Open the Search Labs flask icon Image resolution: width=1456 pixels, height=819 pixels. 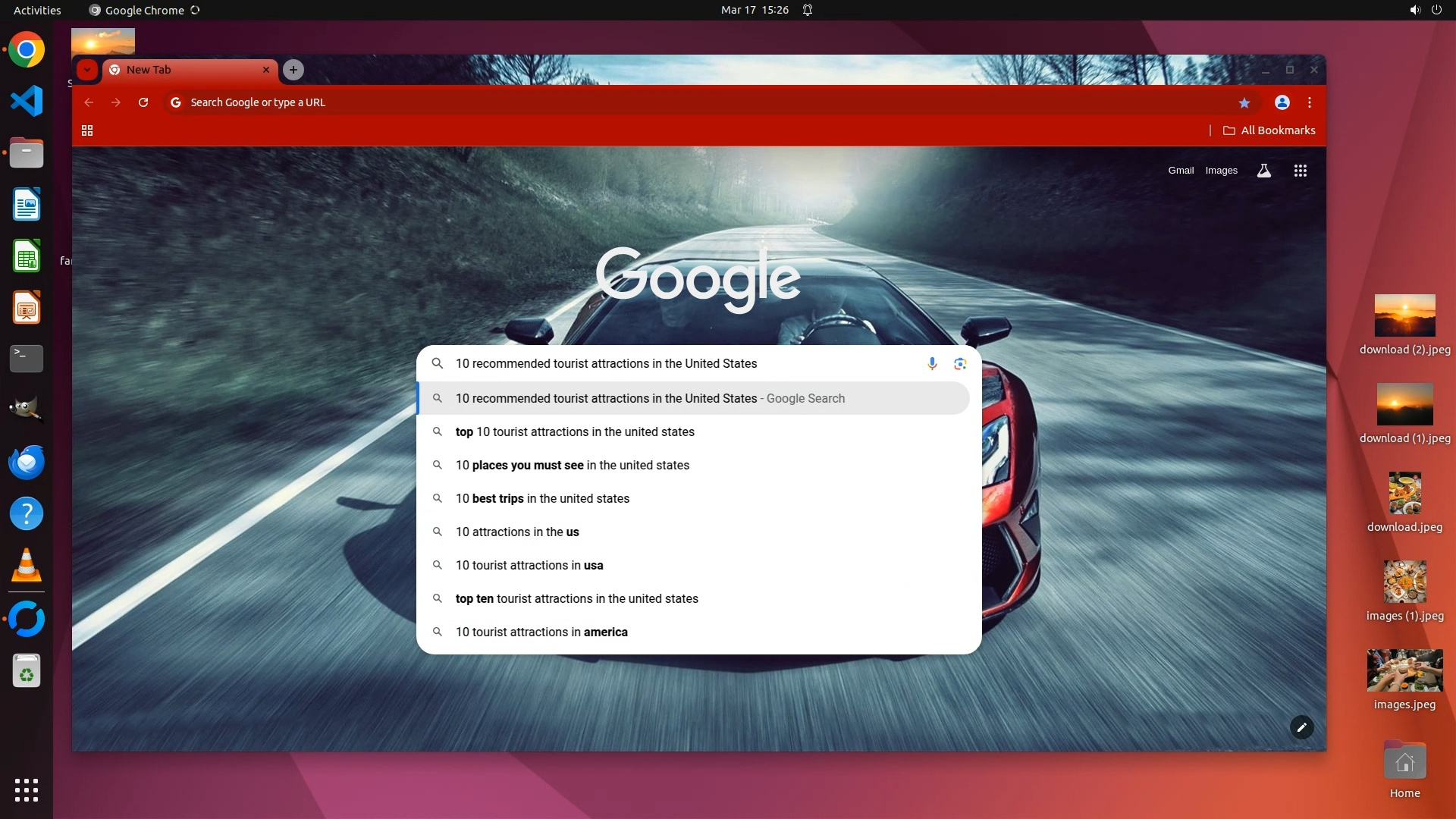point(1263,171)
